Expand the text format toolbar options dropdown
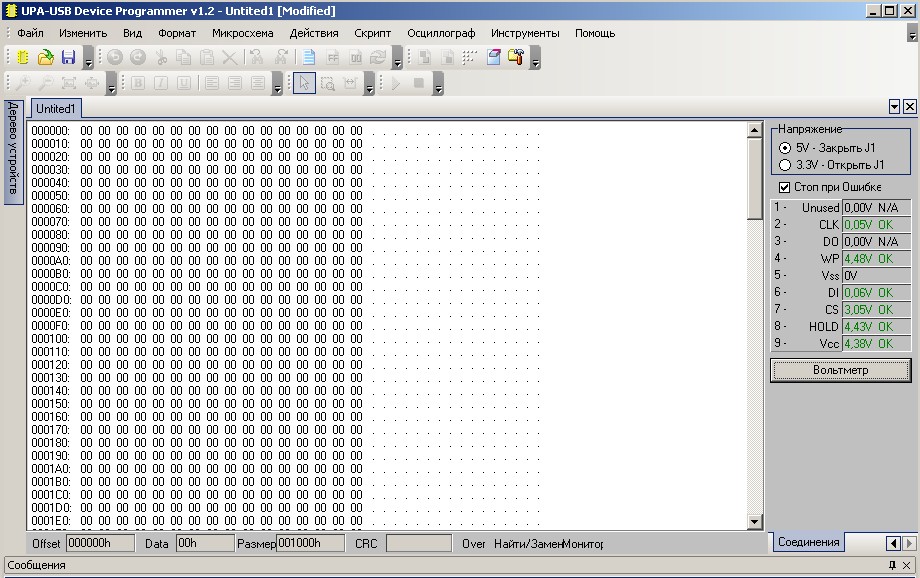Screen dimensions: 920x578 (278, 83)
